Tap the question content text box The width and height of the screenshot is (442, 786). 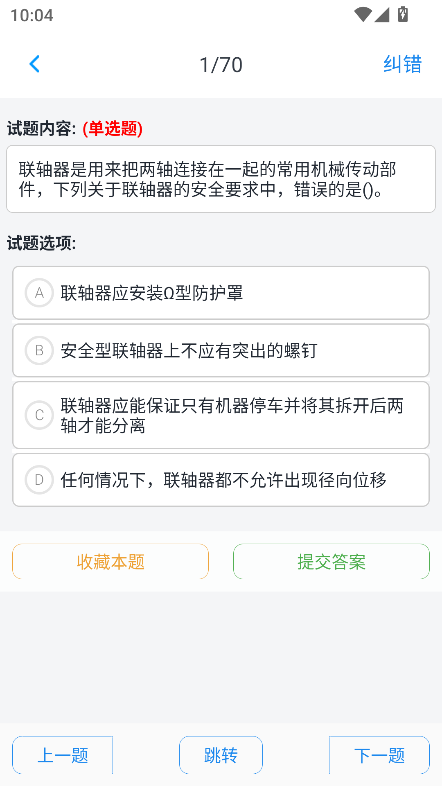[x=221, y=179]
